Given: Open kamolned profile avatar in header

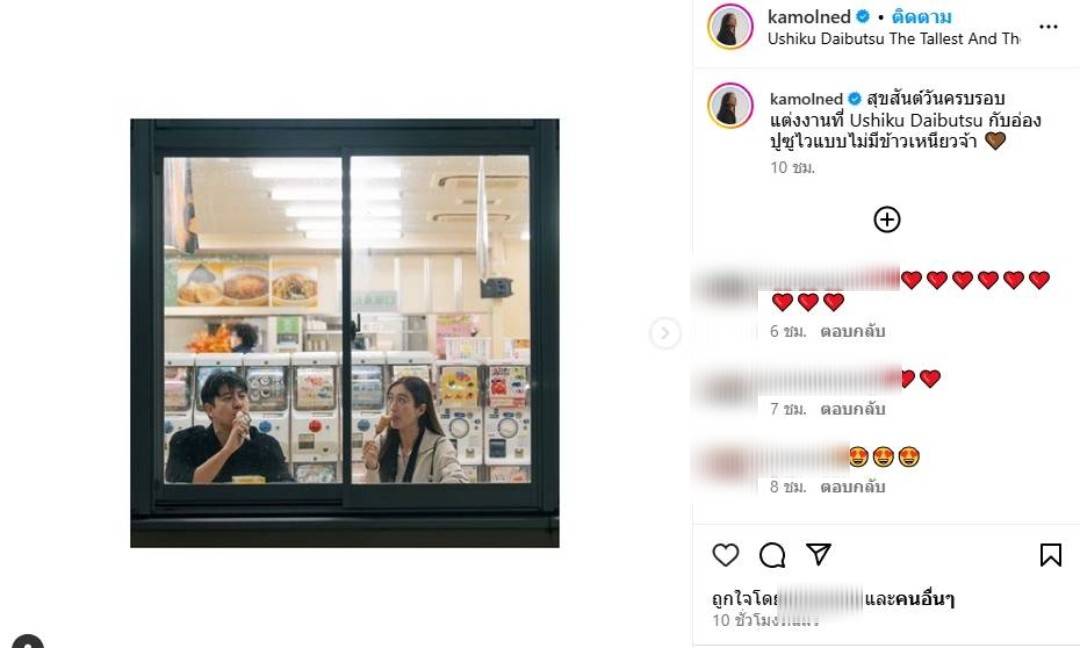Looking at the screenshot, I should 730,27.
